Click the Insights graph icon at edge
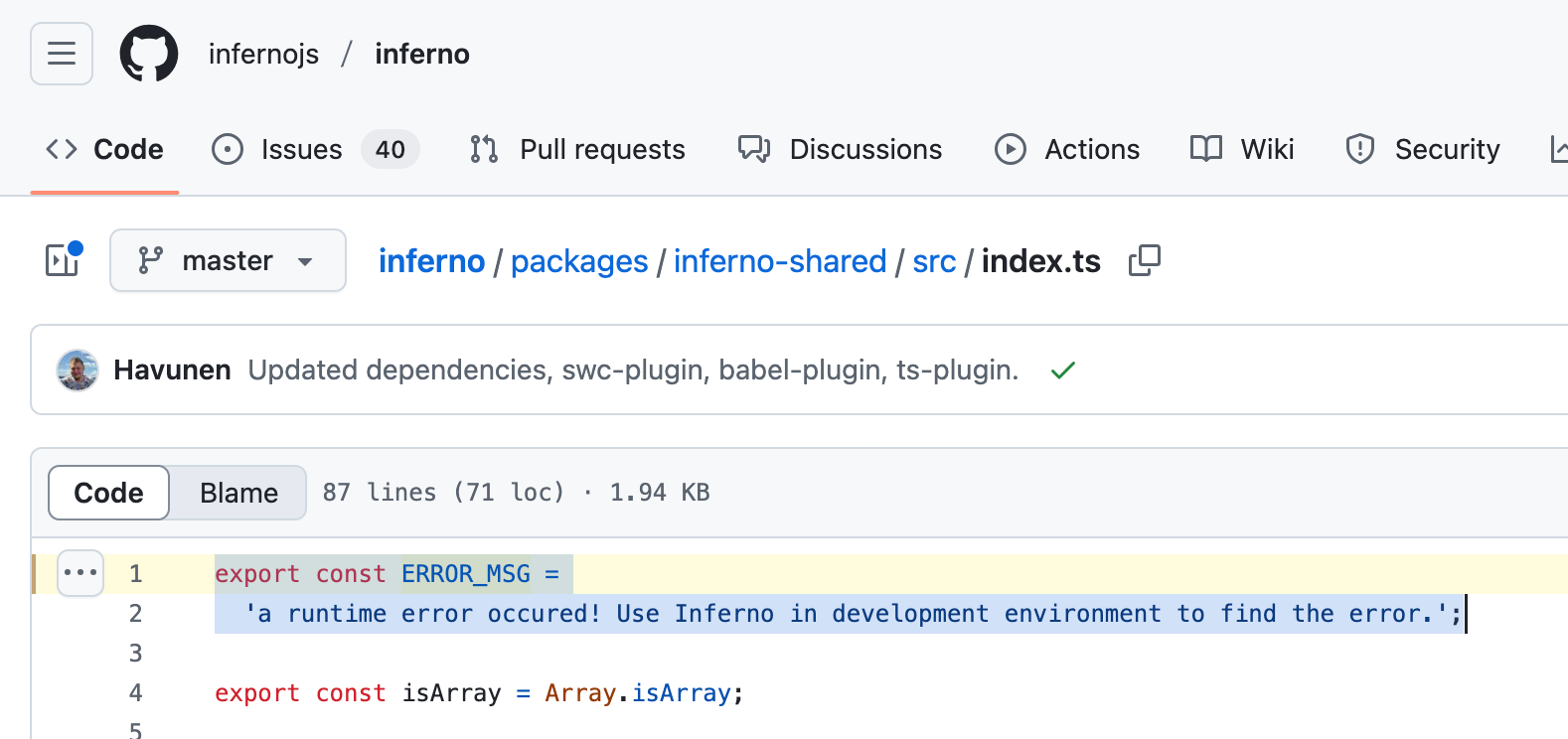 pyautogui.click(x=1559, y=149)
